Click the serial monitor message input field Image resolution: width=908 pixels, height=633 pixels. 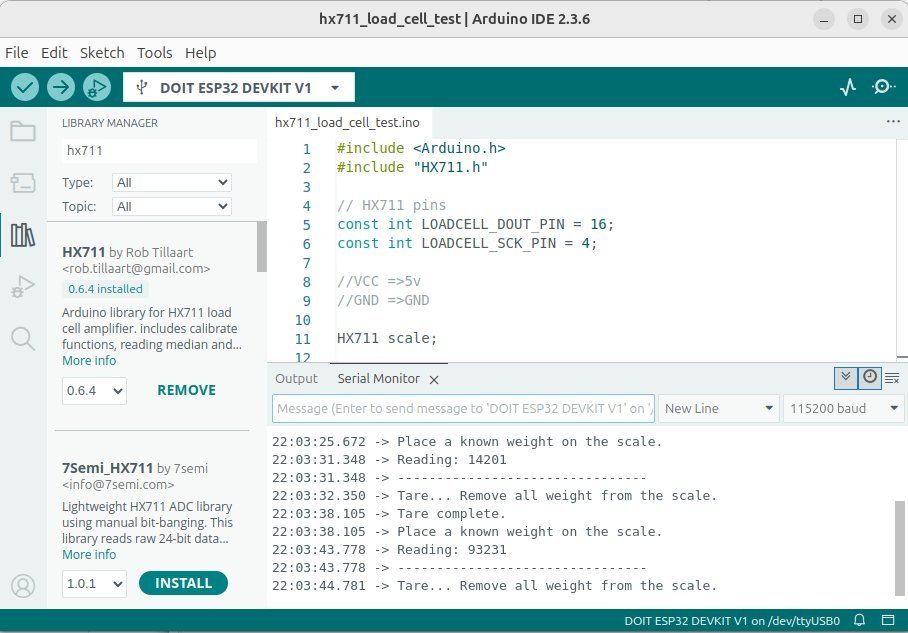[x=463, y=408]
